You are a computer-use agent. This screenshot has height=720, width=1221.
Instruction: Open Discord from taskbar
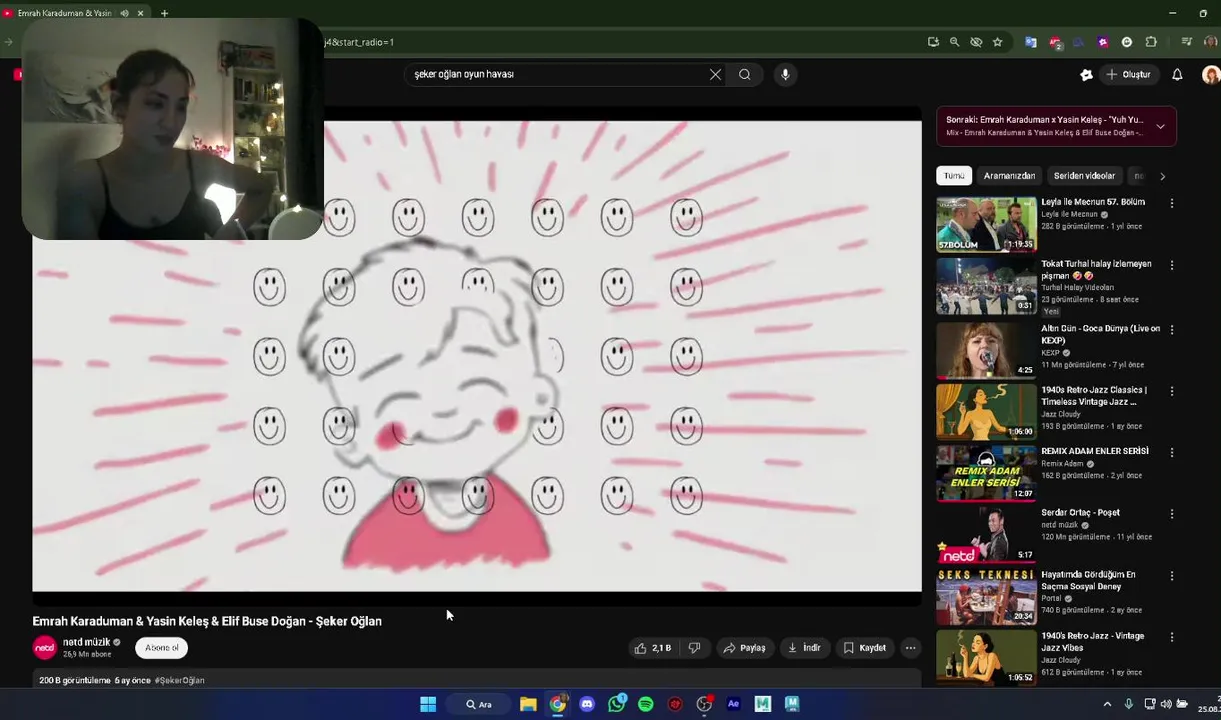(x=587, y=704)
